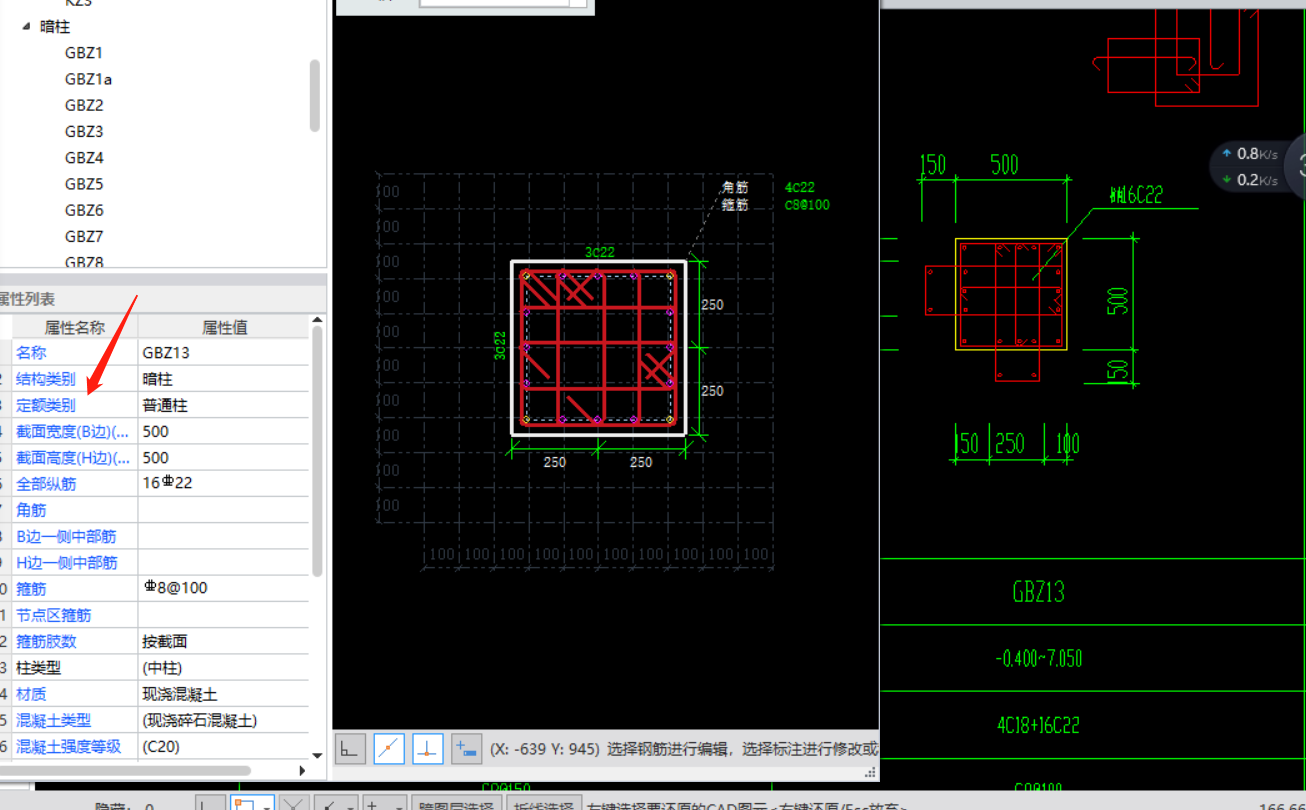1306x810 pixels.
Task: Click the 角筋 property label in list
Action: 31,510
